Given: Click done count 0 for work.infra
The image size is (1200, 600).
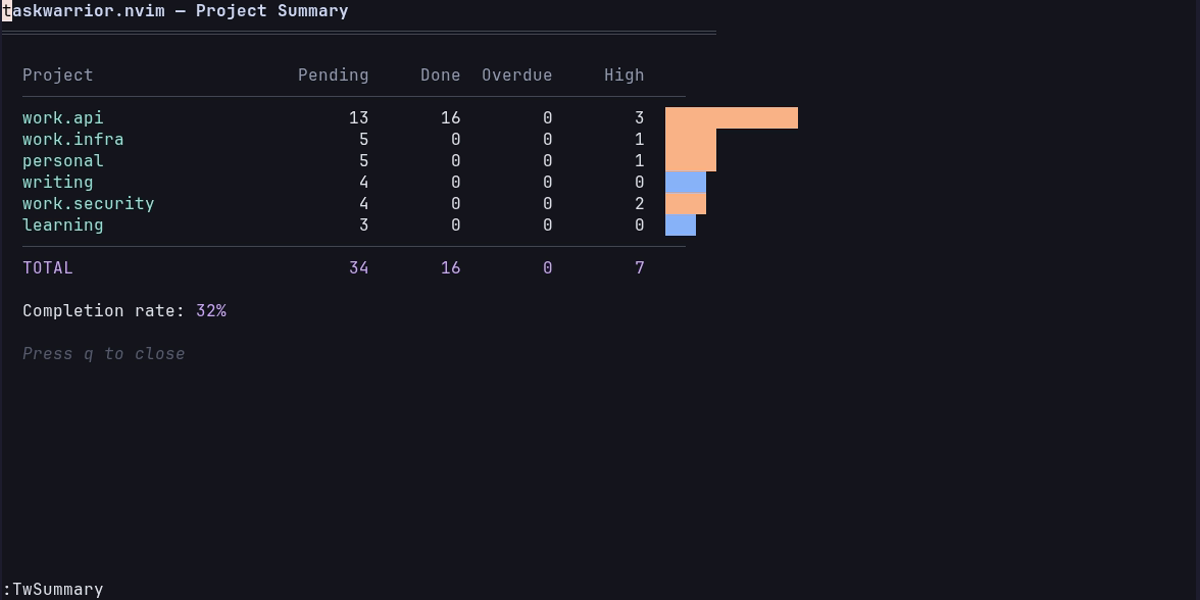Looking at the screenshot, I should pyautogui.click(x=456, y=139).
